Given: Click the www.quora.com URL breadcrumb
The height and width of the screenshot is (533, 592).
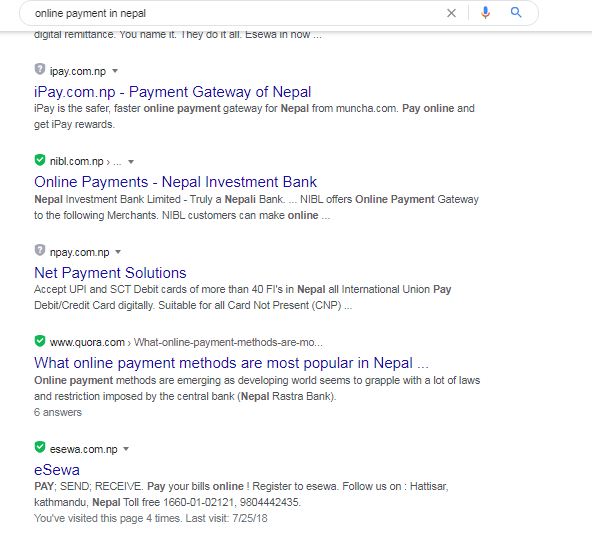Looking at the screenshot, I should pyautogui.click(x=87, y=342).
